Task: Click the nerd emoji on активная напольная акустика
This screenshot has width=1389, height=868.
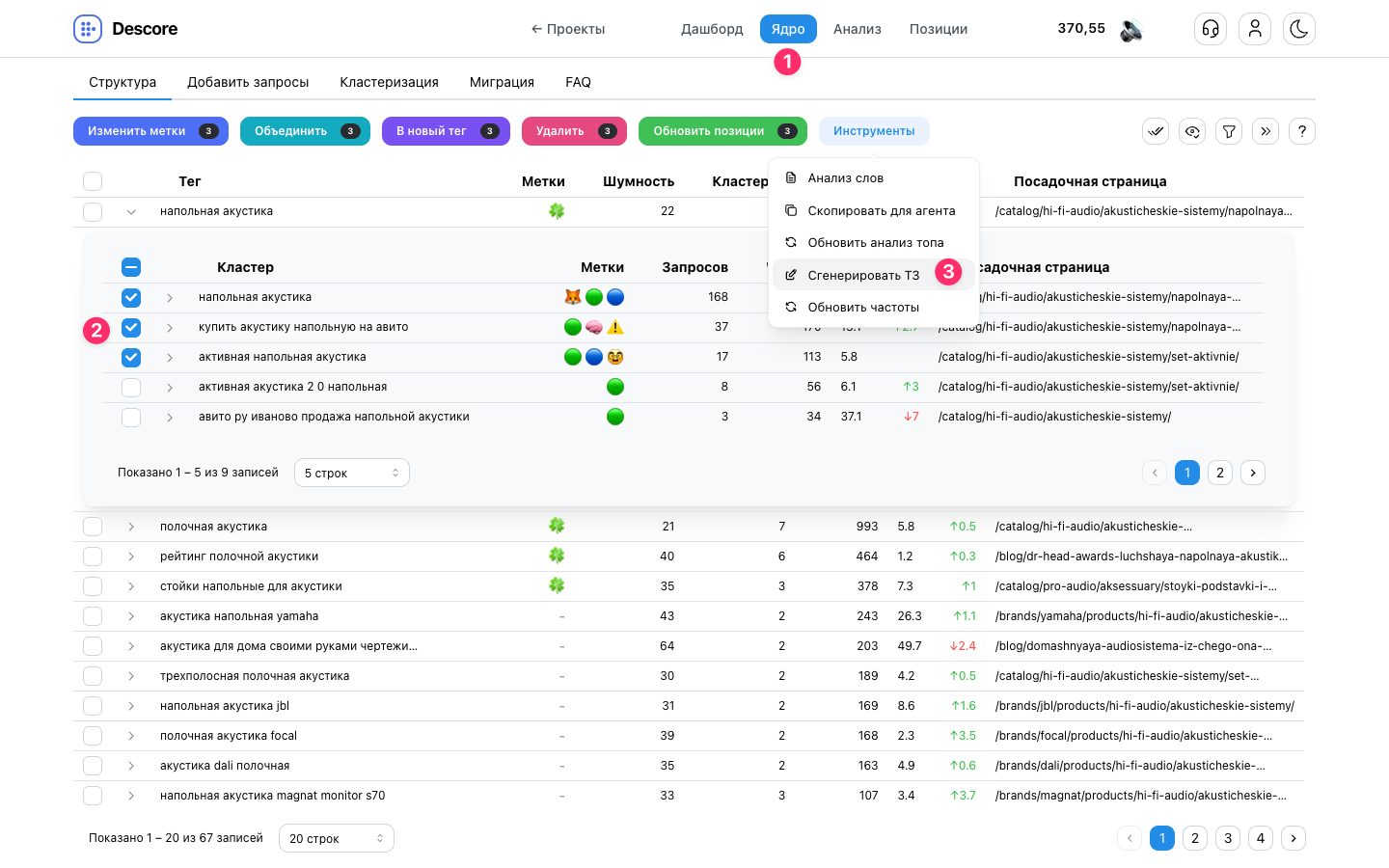Action: tap(615, 357)
